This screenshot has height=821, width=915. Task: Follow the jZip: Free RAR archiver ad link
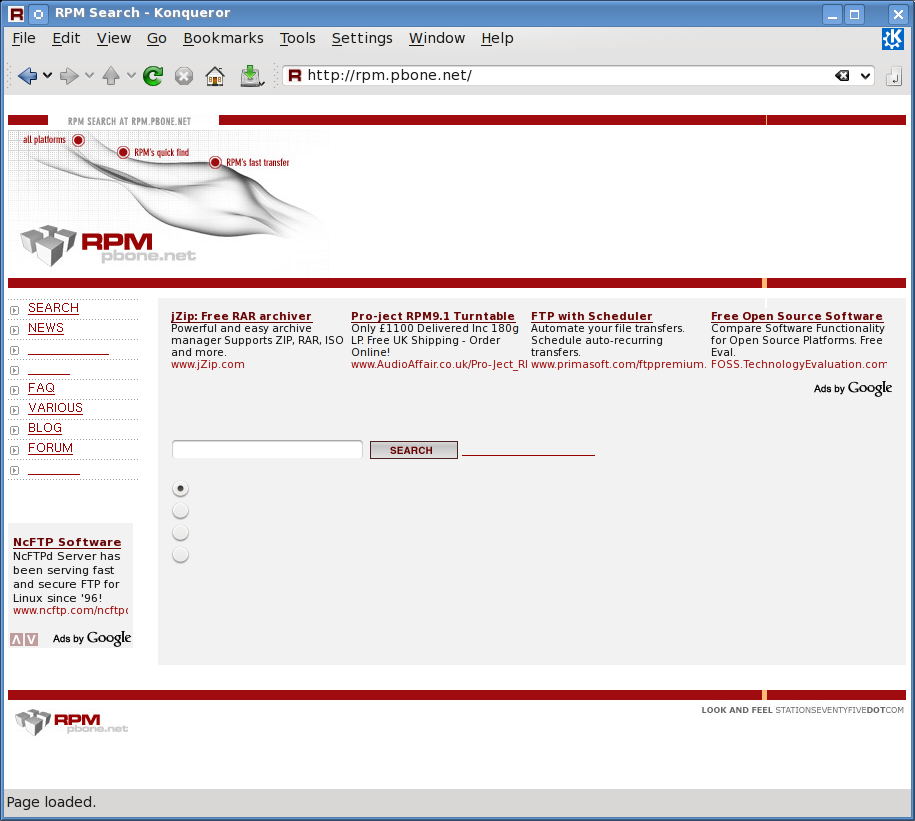(241, 316)
